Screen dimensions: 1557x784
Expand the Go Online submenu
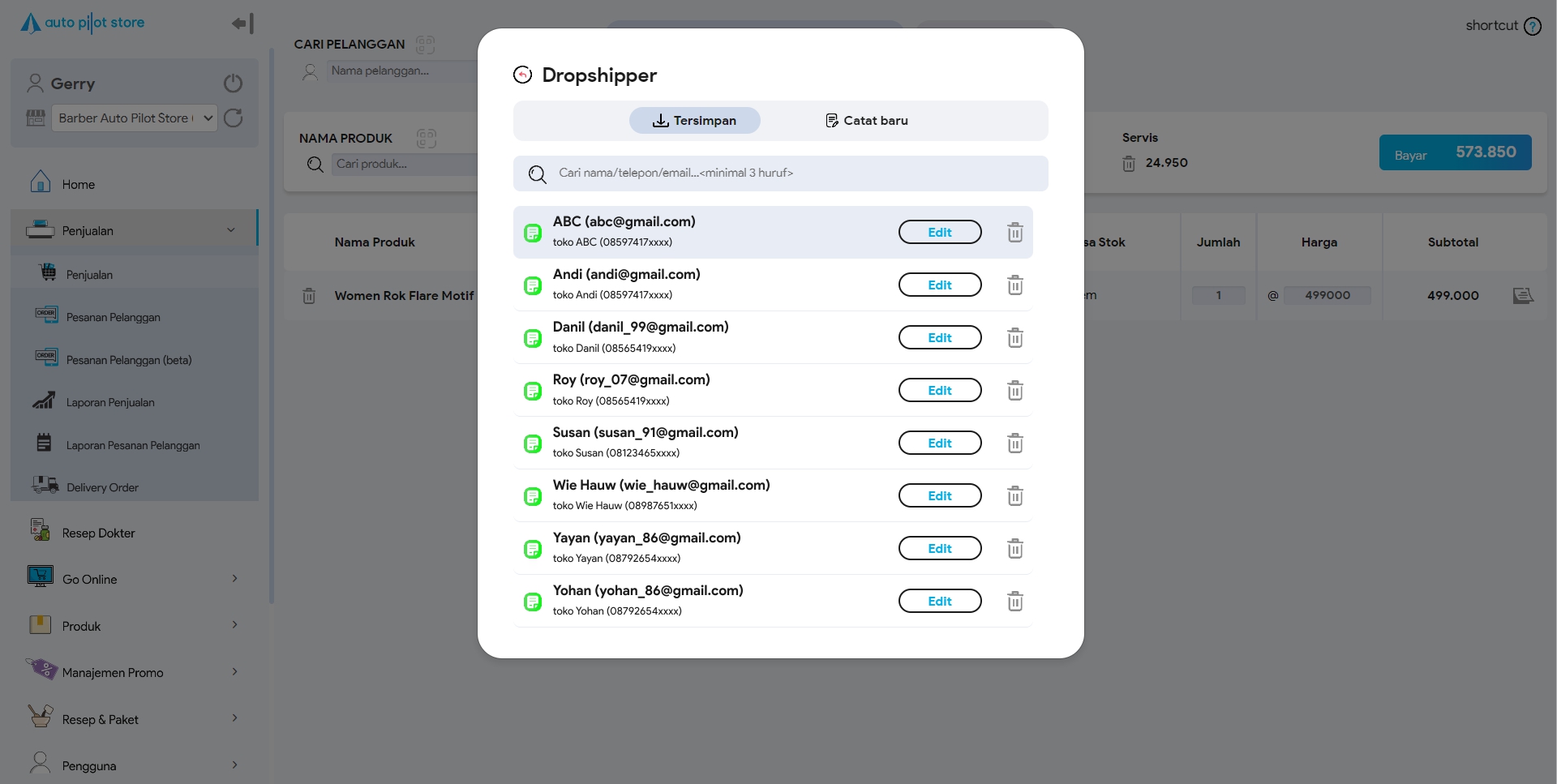coord(234,579)
